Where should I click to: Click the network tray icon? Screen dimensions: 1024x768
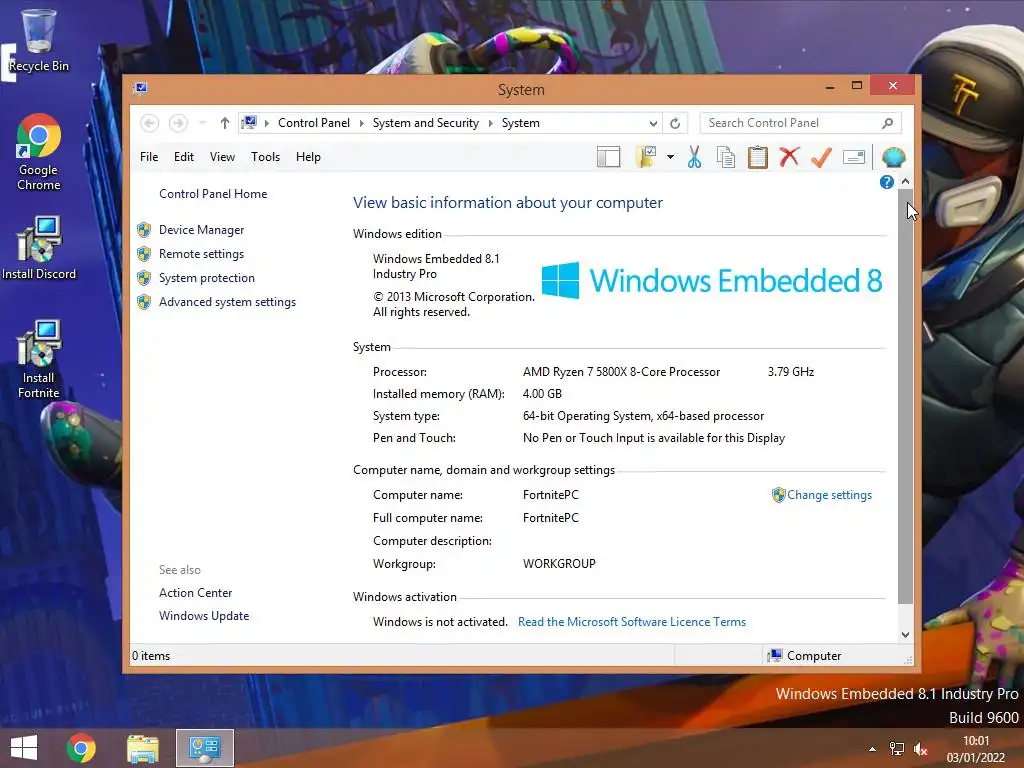tap(897, 749)
